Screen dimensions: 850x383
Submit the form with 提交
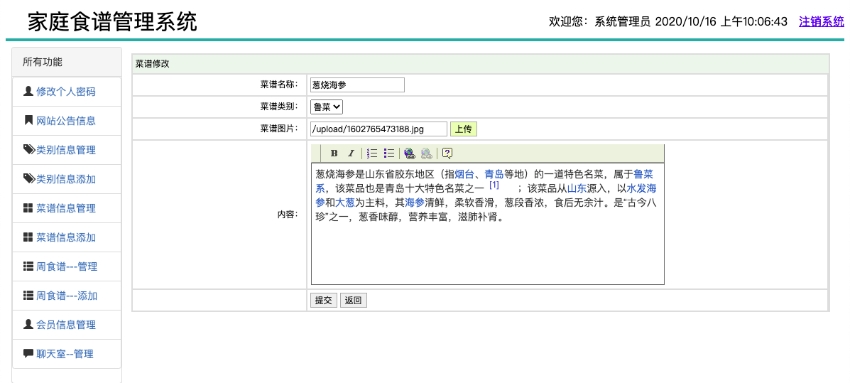pos(324,300)
